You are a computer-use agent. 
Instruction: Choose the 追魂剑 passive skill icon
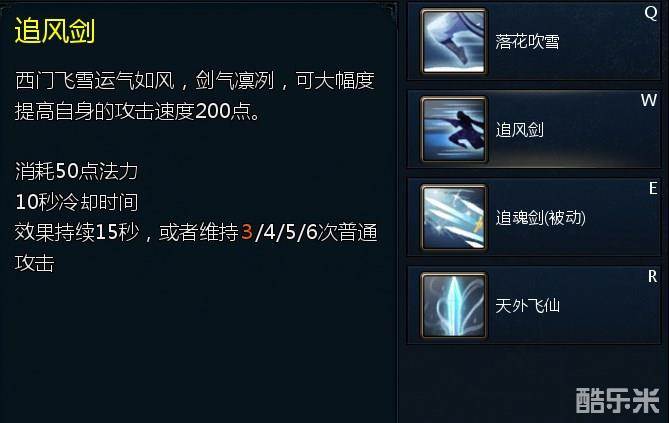[x=454, y=217]
